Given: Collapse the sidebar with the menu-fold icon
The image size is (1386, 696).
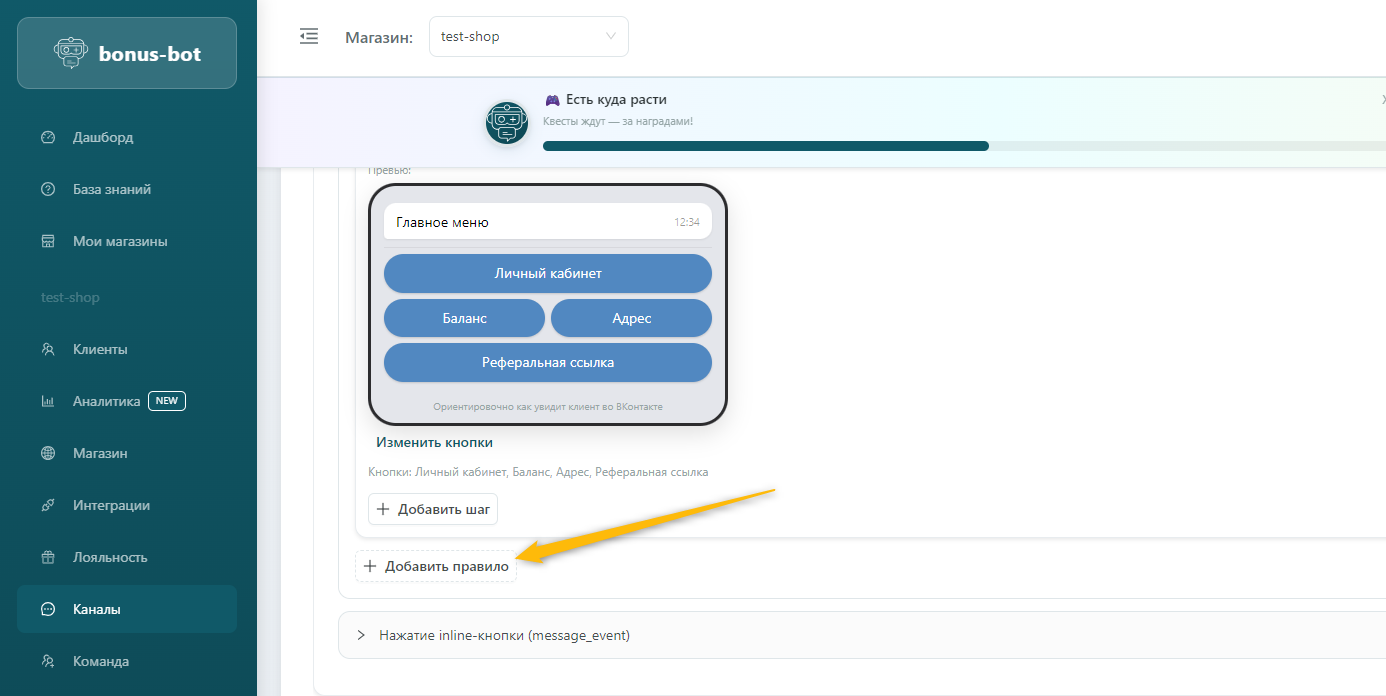Looking at the screenshot, I should 309,36.
